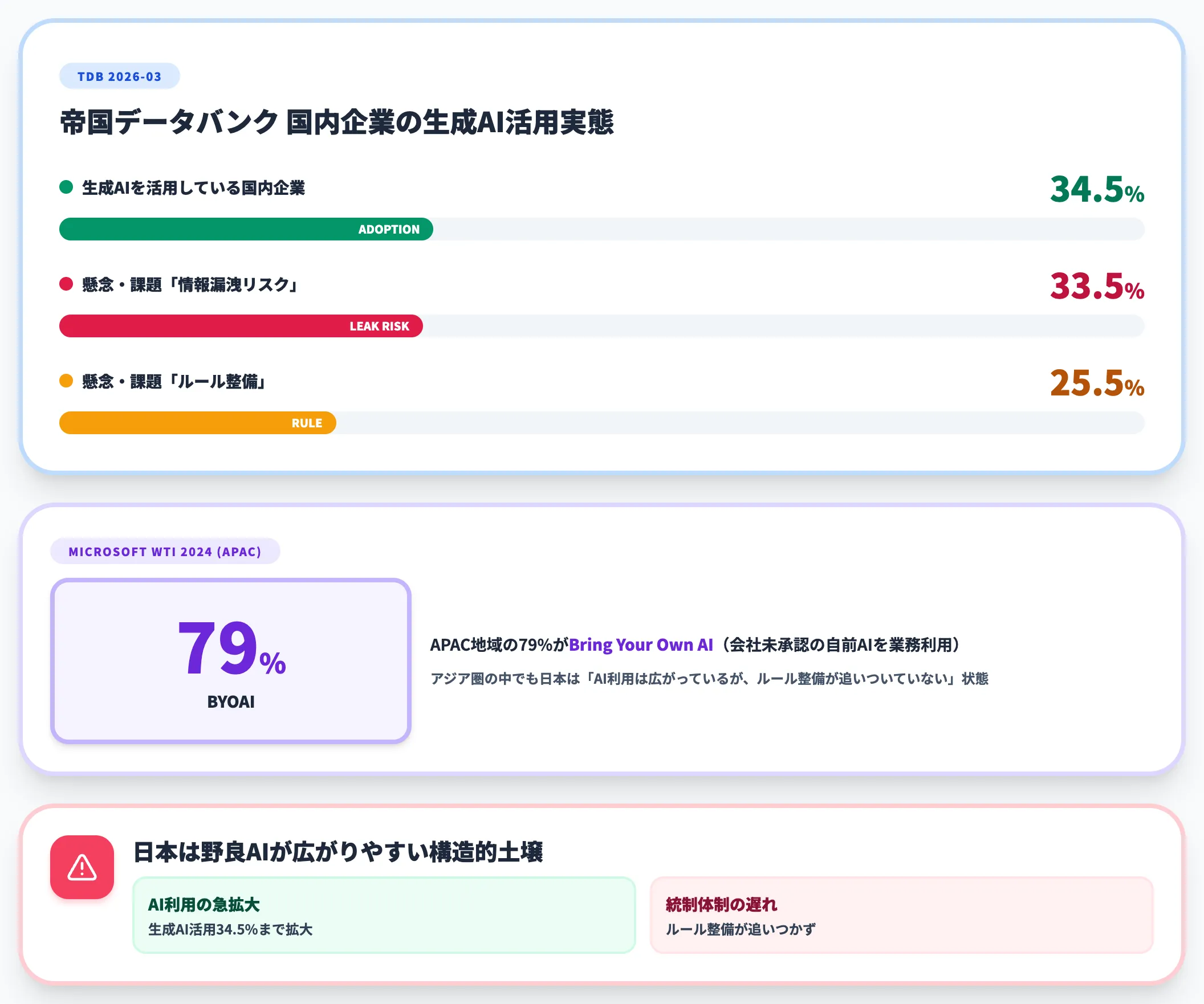This screenshot has width=1204, height=1004.
Task: Click the green ADOPTION progress bar
Action: pos(246,229)
